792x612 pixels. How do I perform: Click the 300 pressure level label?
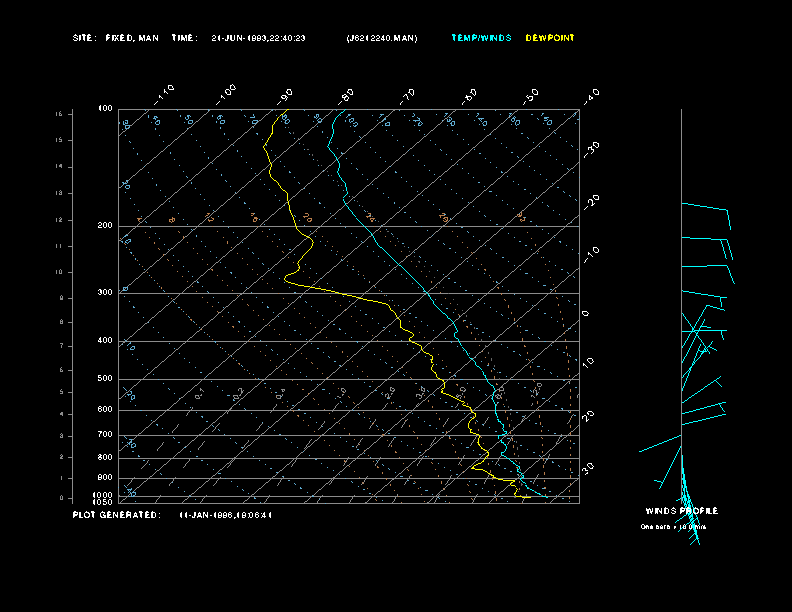105,293
